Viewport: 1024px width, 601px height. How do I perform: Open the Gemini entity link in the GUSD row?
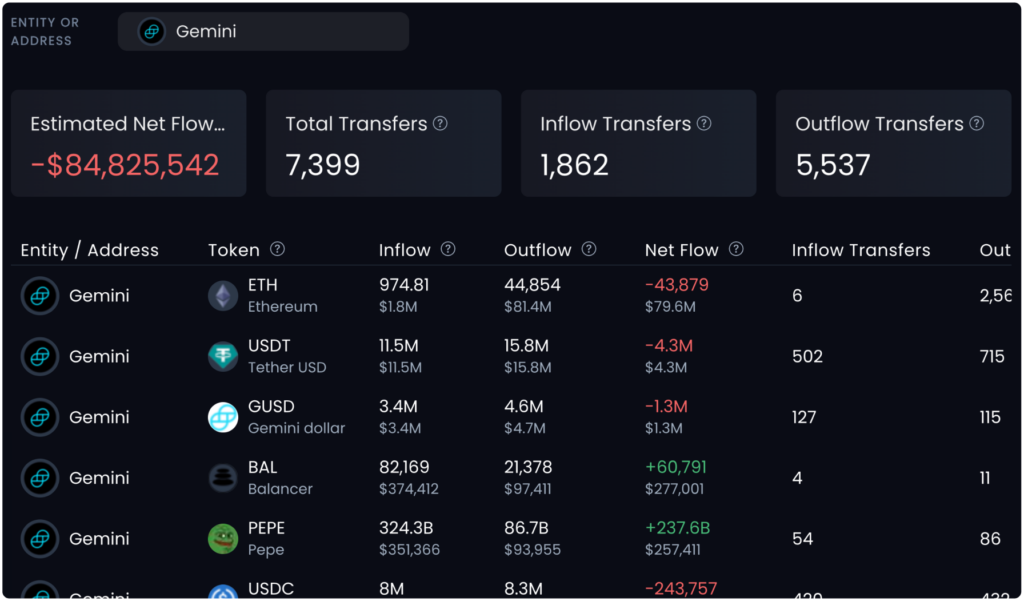pyautogui.click(x=99, y=417)
